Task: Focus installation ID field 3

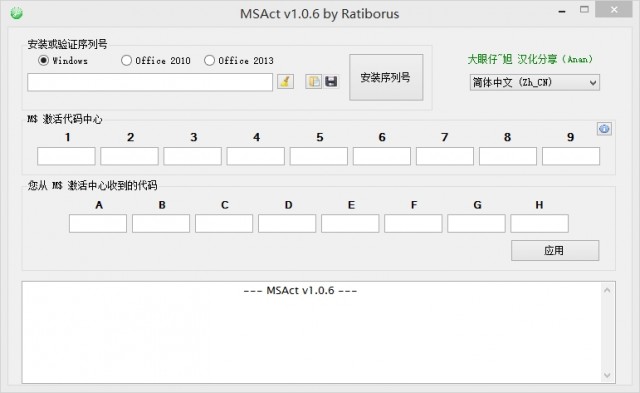Action: (x=193, y=156)
